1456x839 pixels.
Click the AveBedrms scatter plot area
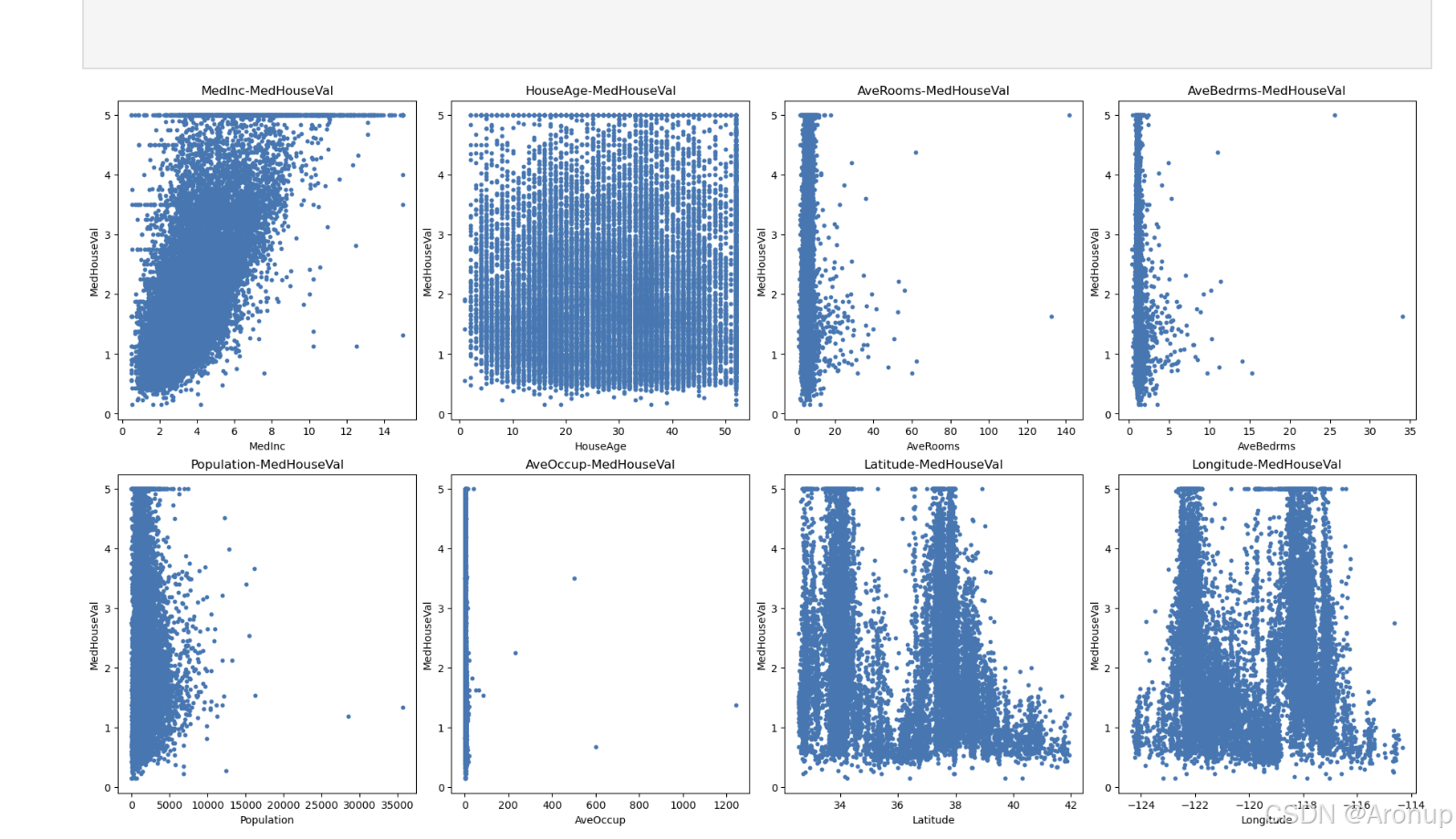(x=1267, y=260)
